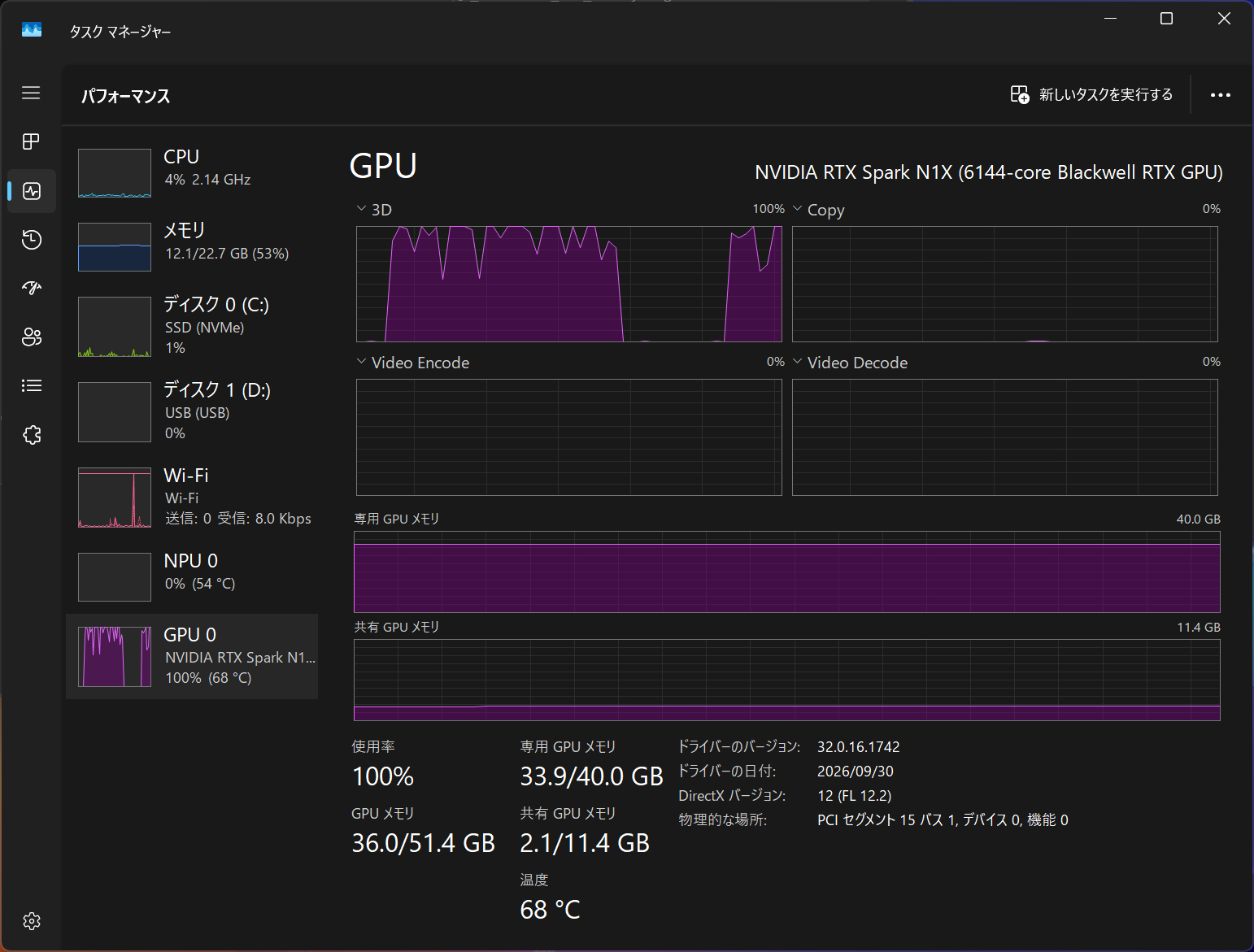Click the Task Manager app icon in title bar
This screenshot has height=952, width=1254.
[32, 30]
